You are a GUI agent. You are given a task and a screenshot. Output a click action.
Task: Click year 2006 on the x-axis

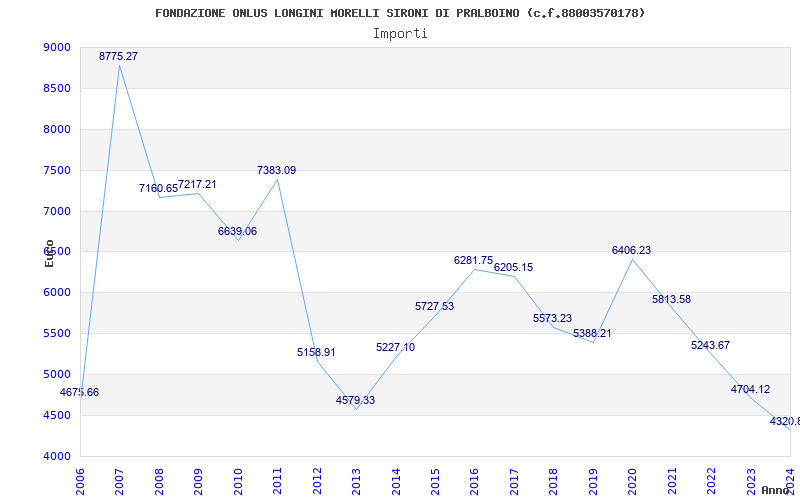pos(80,482)
